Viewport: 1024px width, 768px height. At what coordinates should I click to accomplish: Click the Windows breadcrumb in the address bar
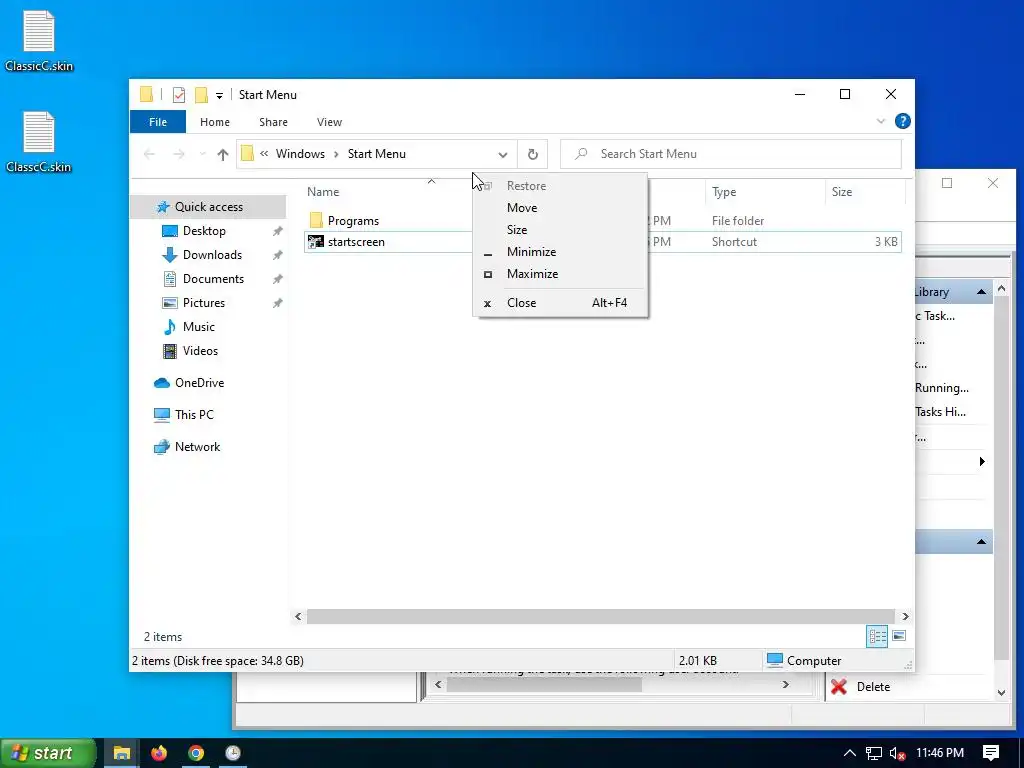(300, 154)
